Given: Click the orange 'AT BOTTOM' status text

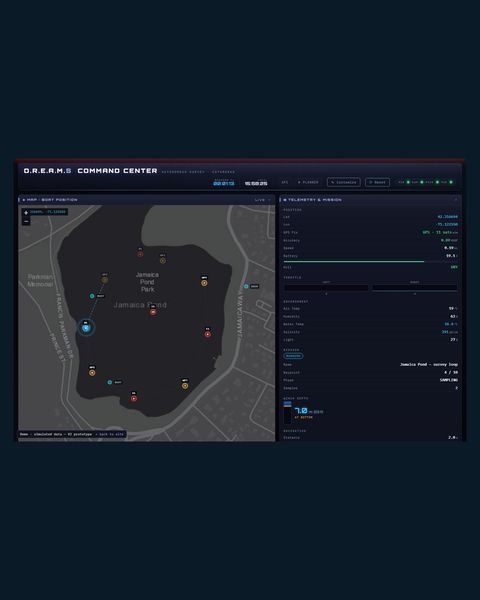Looking at the screenshot, I should [304, 417].
